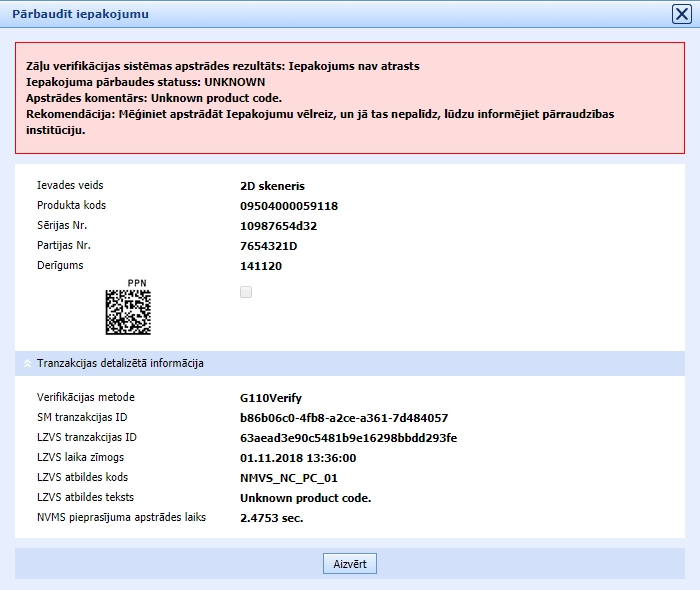Select the product code 09504000059118
Viewport: 700px width, 590px height.
pyautogui.click(x=289, y=206)
